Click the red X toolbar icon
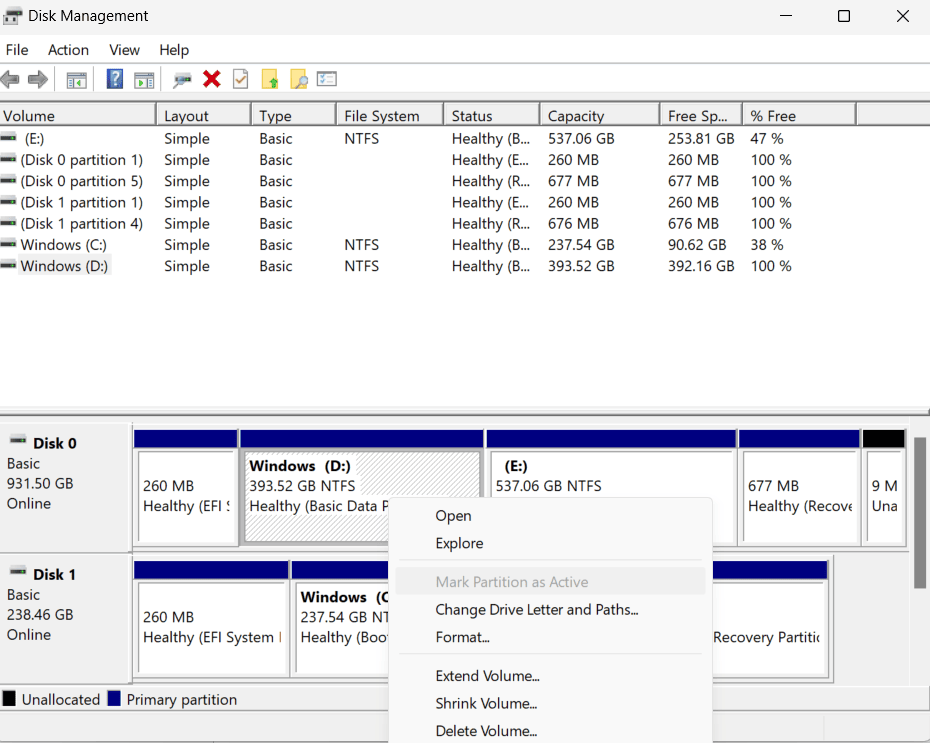 pyautogui.click(x=211, y=79)
